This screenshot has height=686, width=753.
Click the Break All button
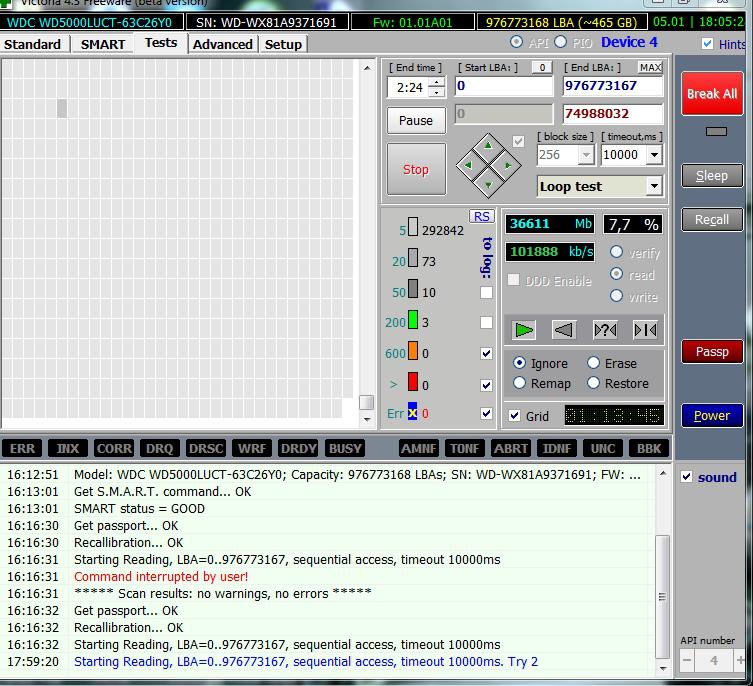tap(711, 94)
